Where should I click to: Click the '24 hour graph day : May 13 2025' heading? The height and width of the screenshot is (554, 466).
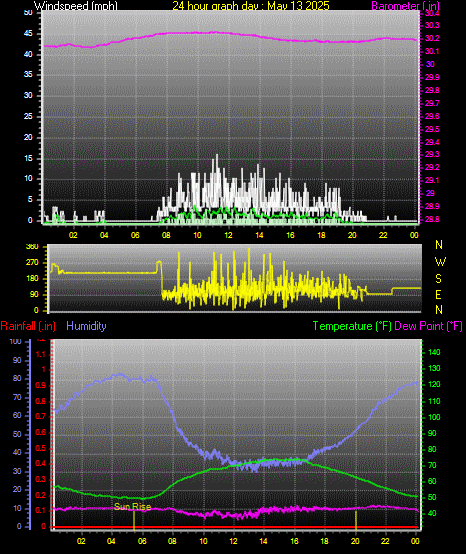(x=251, y=6)
